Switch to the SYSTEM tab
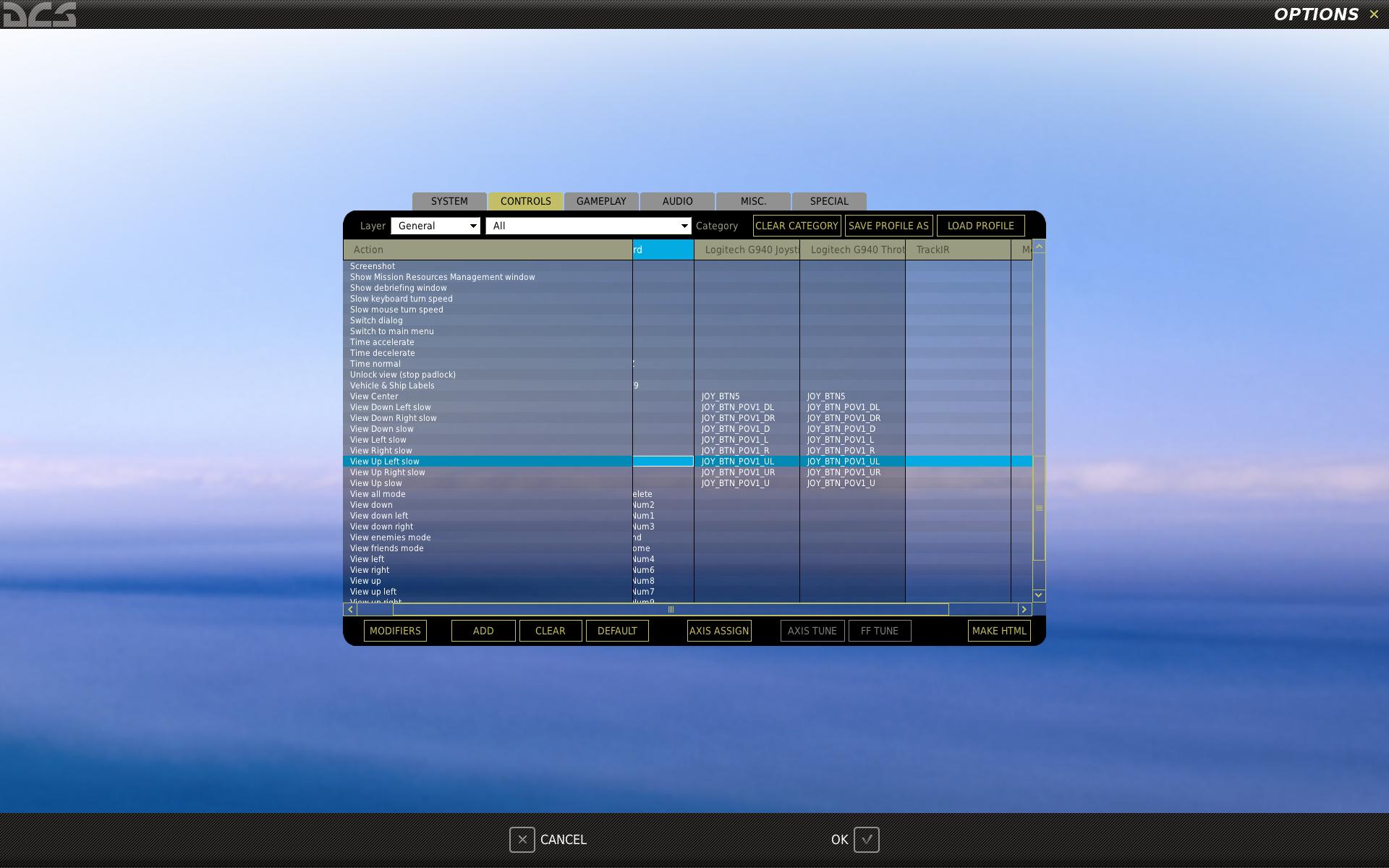This screenshot has height=868, width=1389. 449,201
